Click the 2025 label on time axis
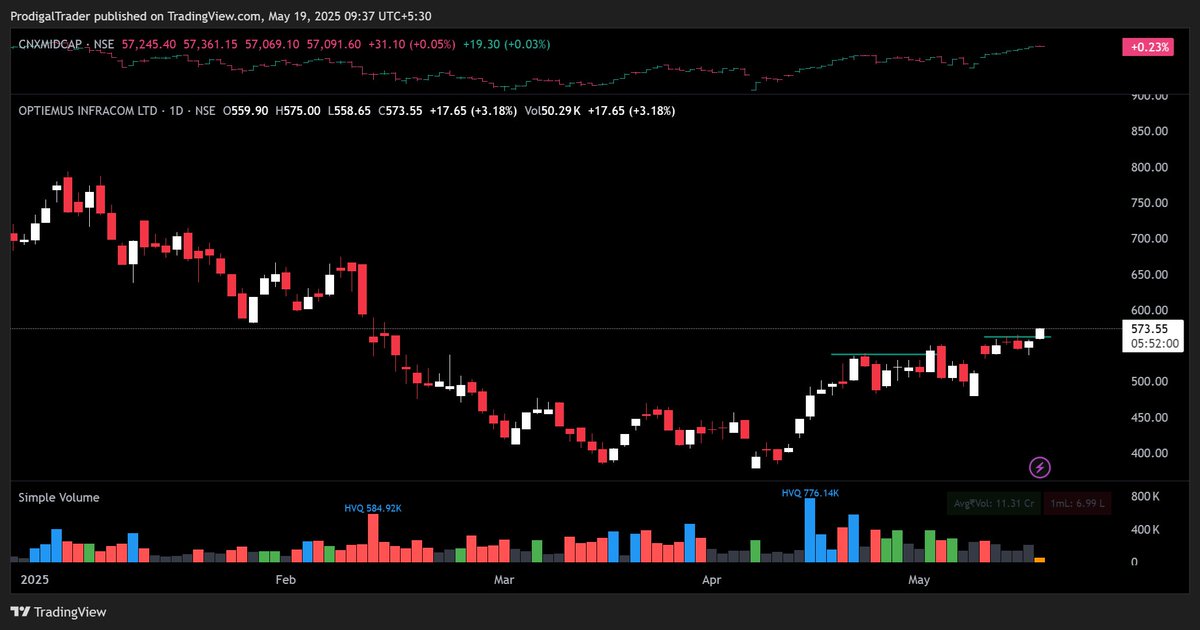 pos(34,580)
